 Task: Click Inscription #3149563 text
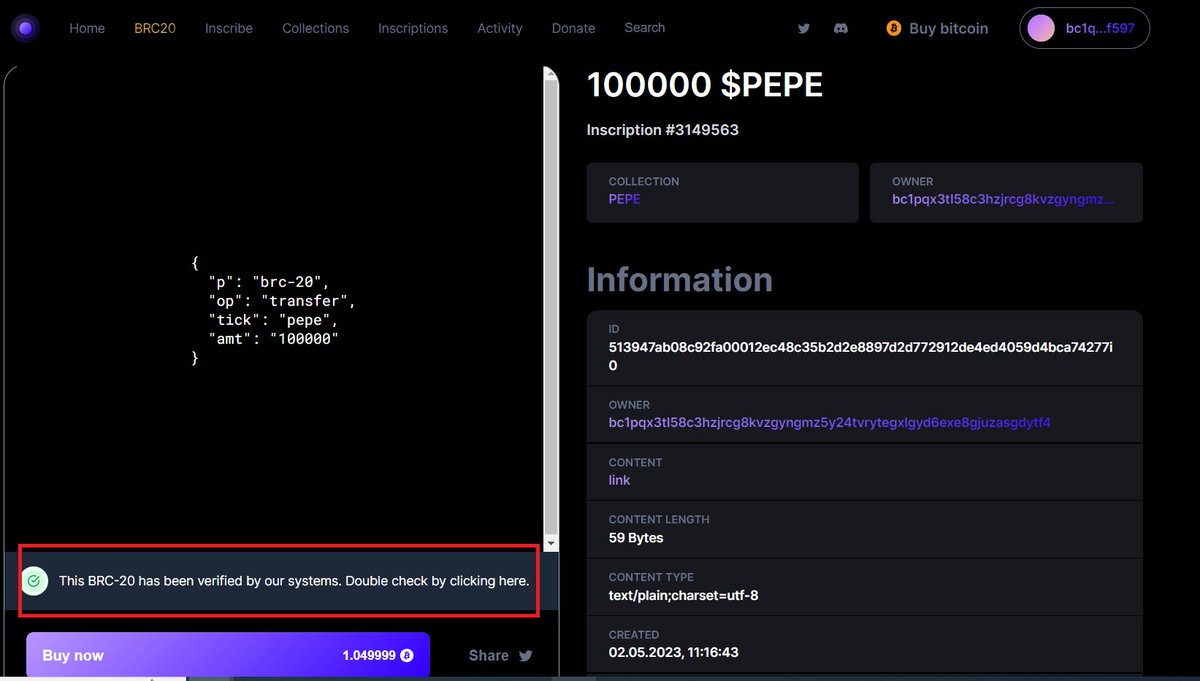coord(663,130)
